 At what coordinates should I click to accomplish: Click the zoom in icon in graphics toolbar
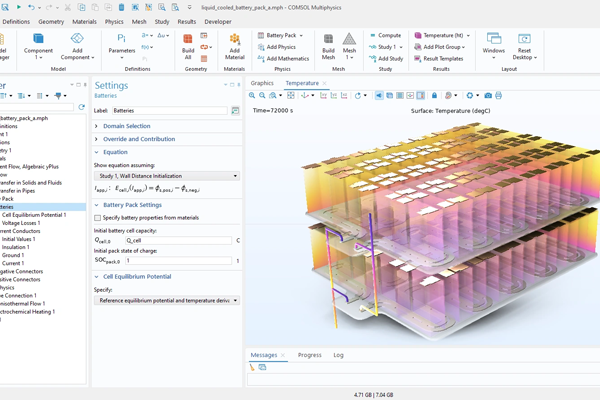252,95
